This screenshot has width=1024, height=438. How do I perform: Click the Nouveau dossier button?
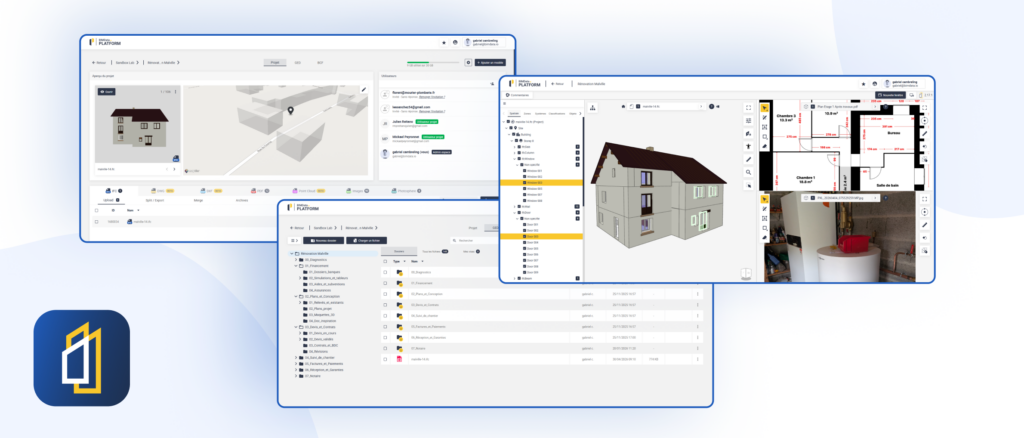(323, 240)
